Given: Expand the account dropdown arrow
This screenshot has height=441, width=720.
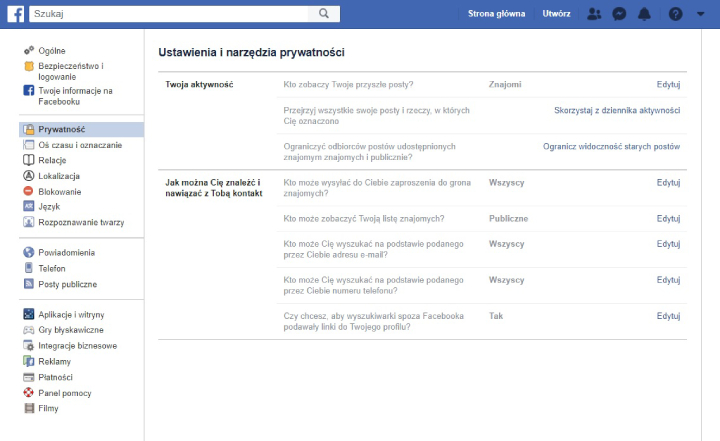Looking at the screenshot, I should coord(700,14).
